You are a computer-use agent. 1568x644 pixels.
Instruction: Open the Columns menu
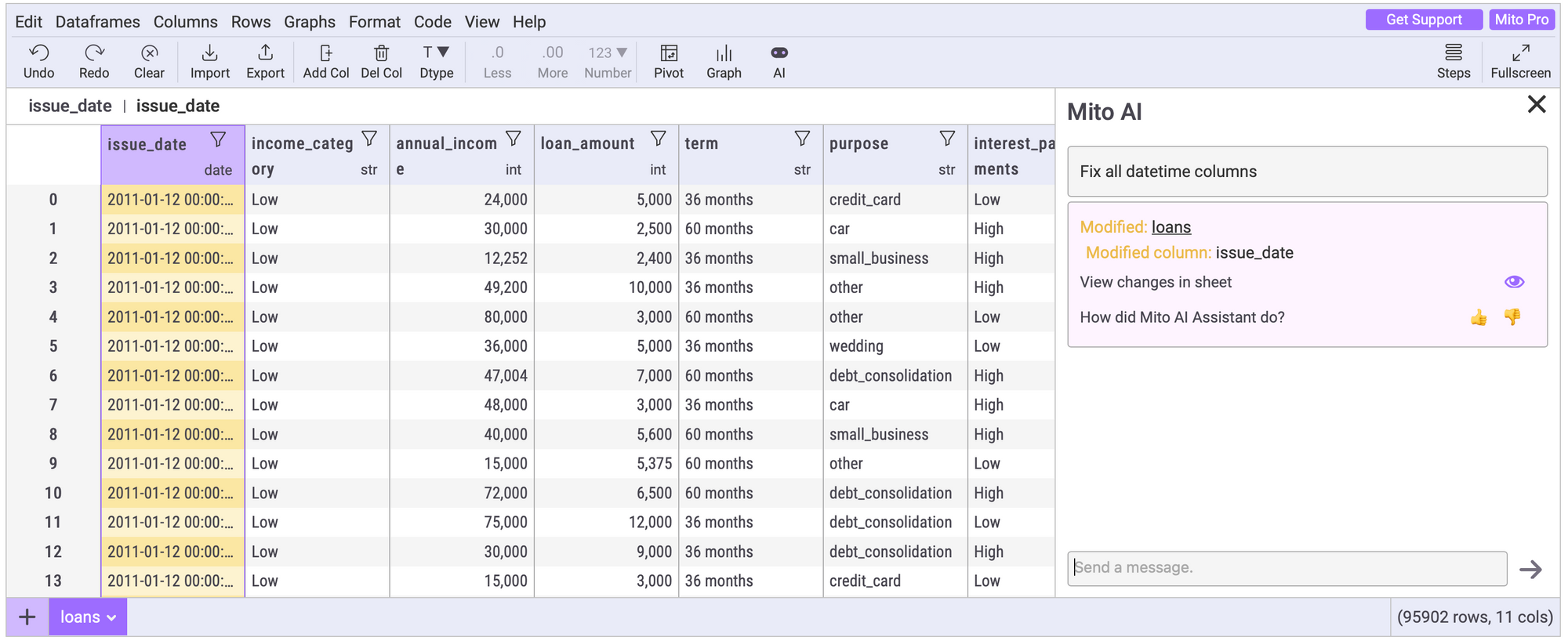point(186,22)
